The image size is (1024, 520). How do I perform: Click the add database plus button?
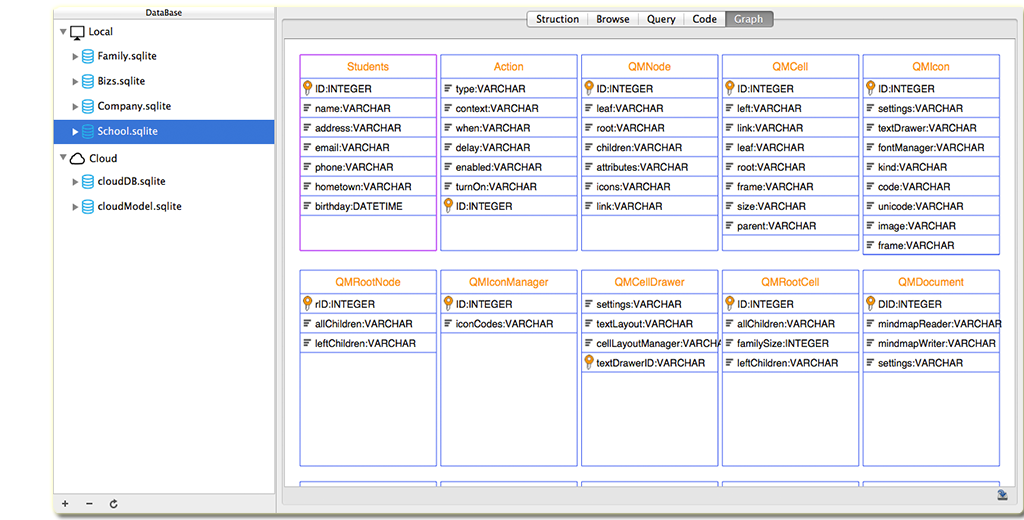tap(65, 504)
